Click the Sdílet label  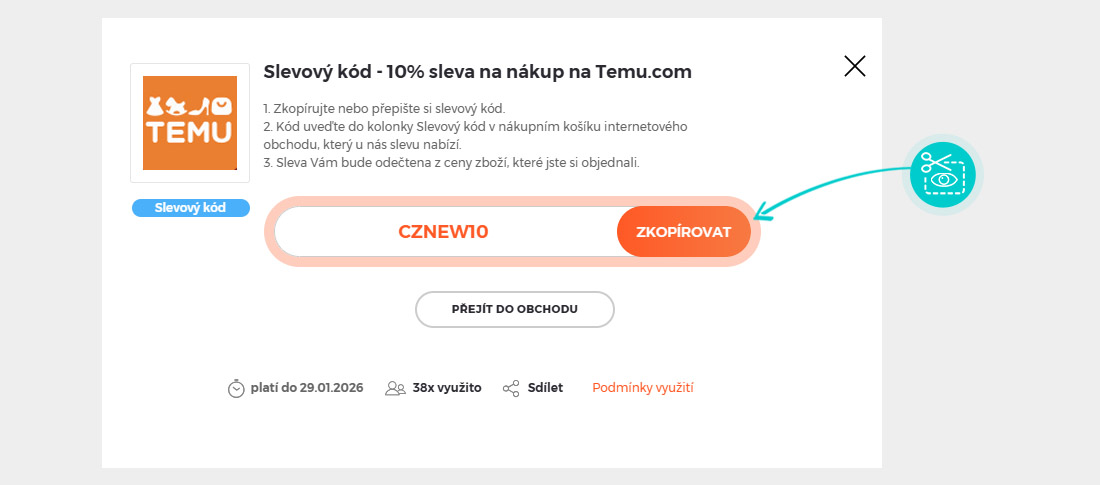[x=545, y=387]
